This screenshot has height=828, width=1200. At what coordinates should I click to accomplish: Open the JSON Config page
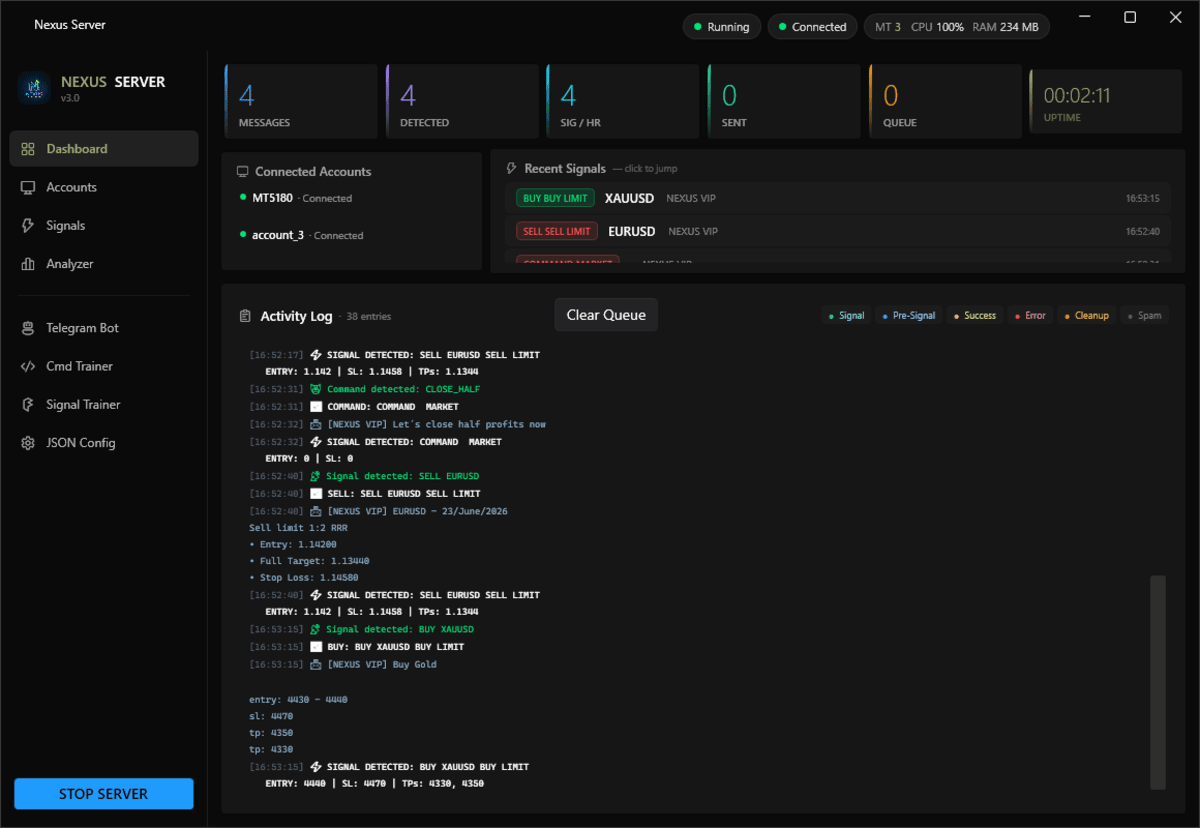104,443
